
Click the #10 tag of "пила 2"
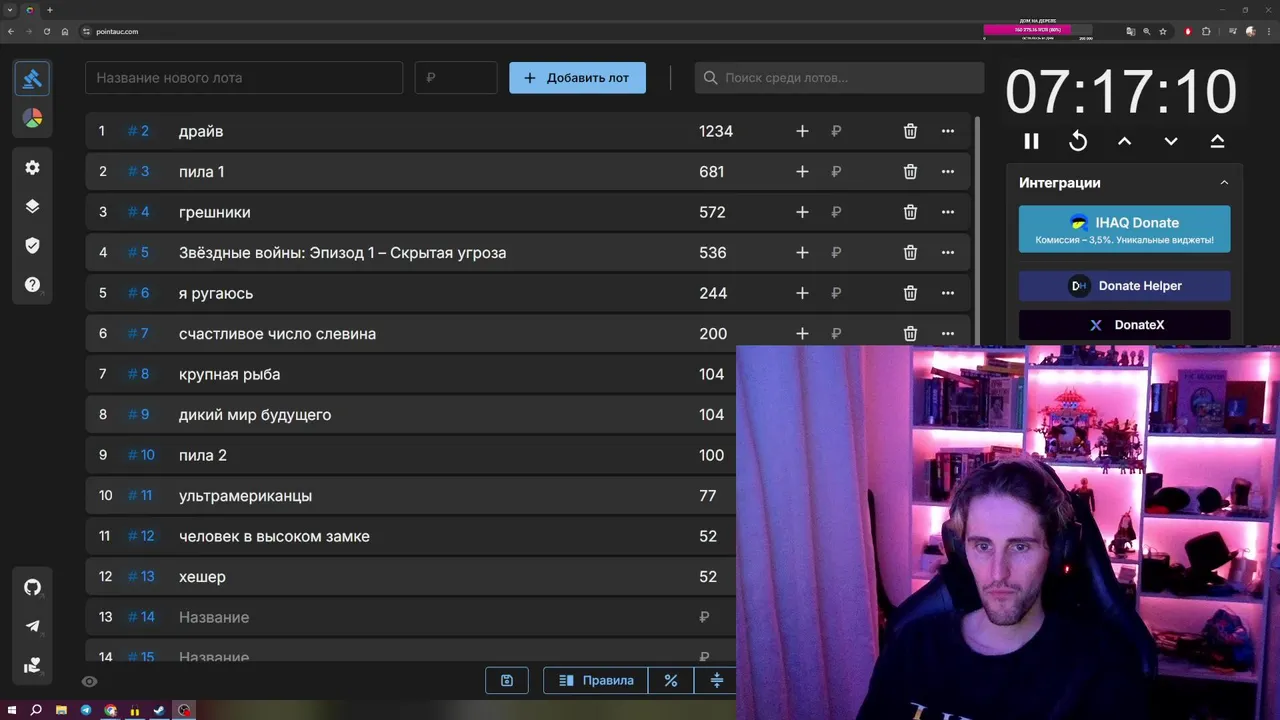pyautogui.click(x=142, y=455)
